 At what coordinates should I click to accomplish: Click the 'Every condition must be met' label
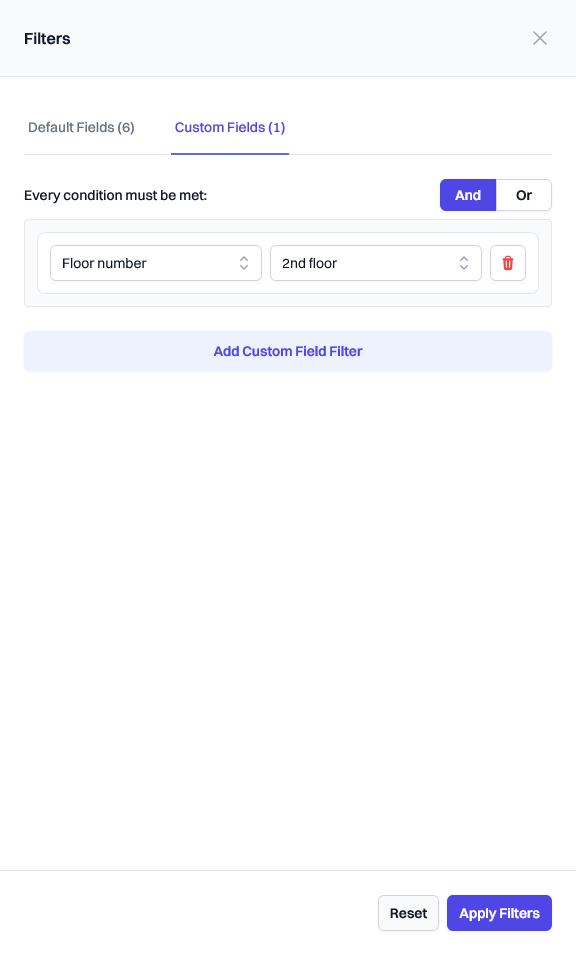[116, 196]
